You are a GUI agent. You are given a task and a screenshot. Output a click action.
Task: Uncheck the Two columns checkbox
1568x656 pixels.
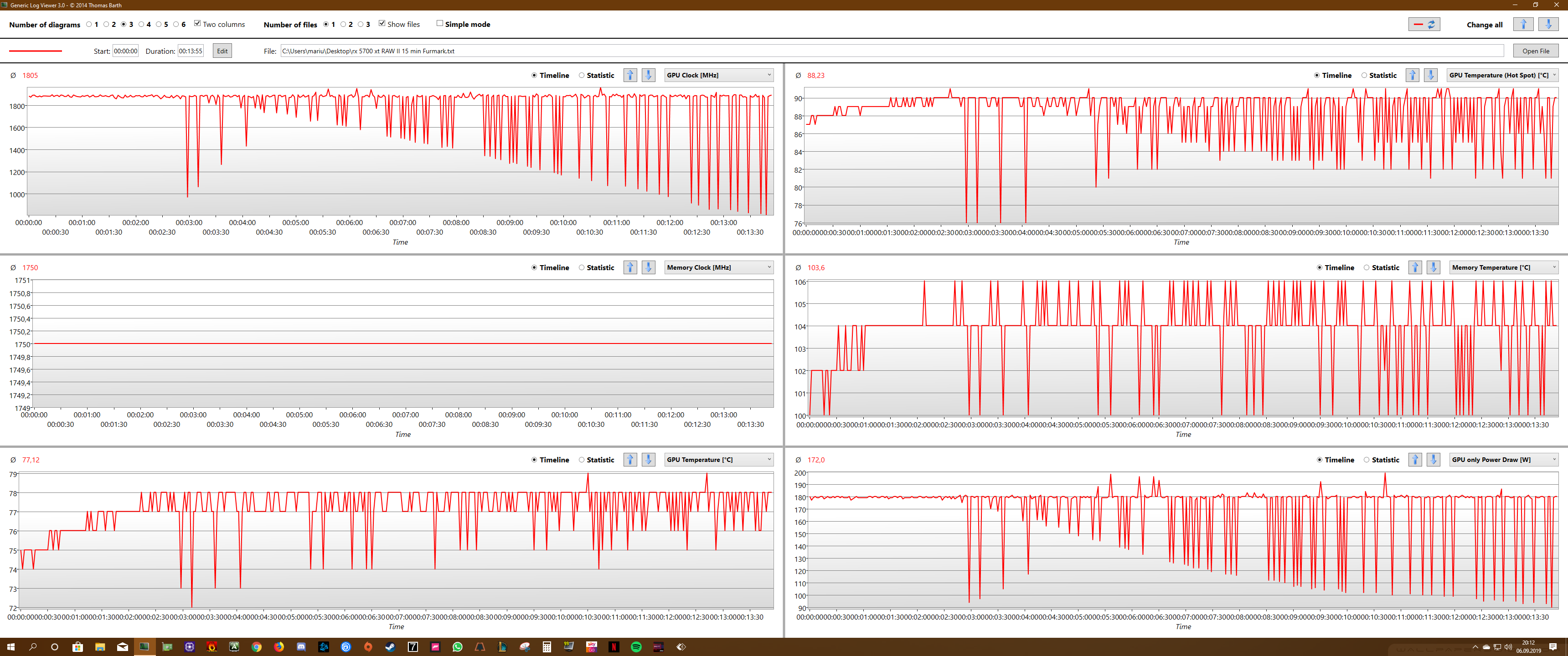197,24
